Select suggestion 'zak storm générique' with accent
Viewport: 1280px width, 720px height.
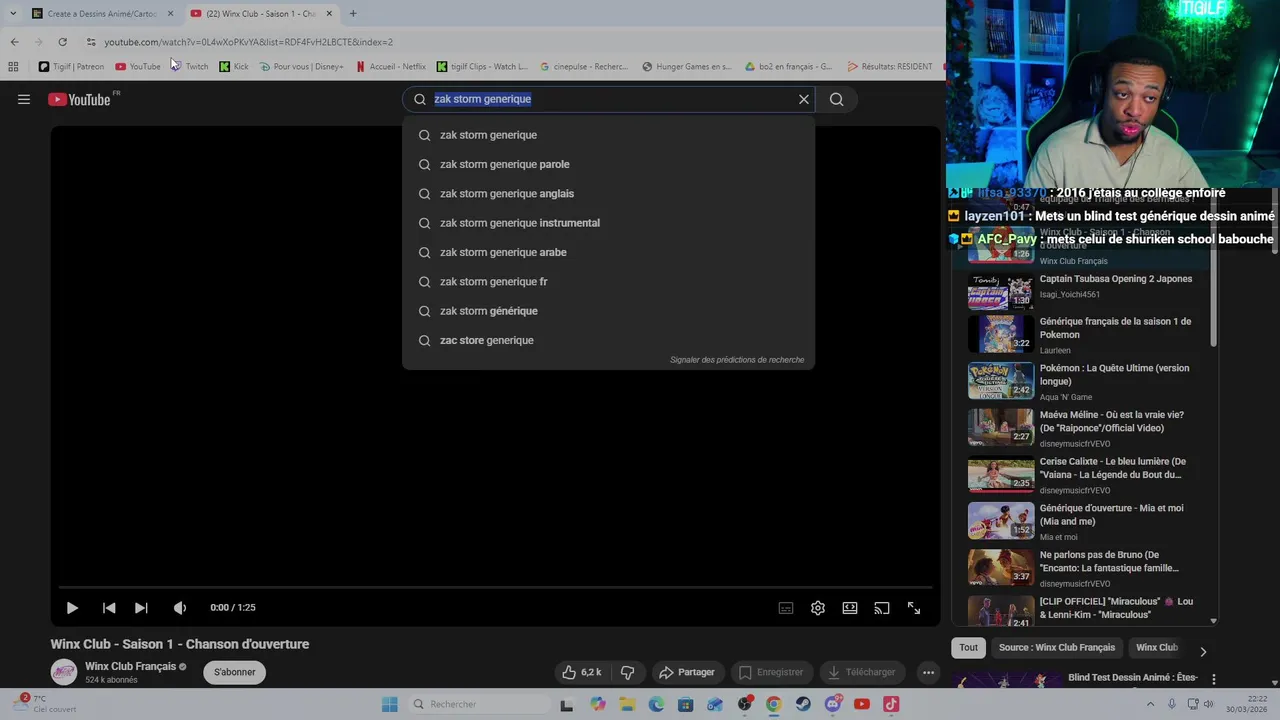click(608, 311)
